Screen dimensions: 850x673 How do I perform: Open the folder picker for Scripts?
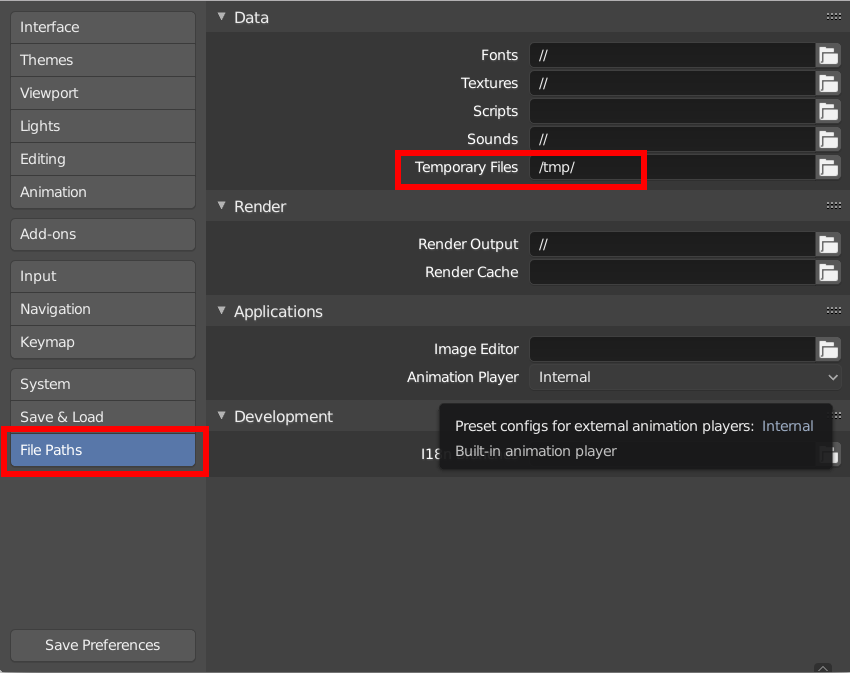[828, 111]
